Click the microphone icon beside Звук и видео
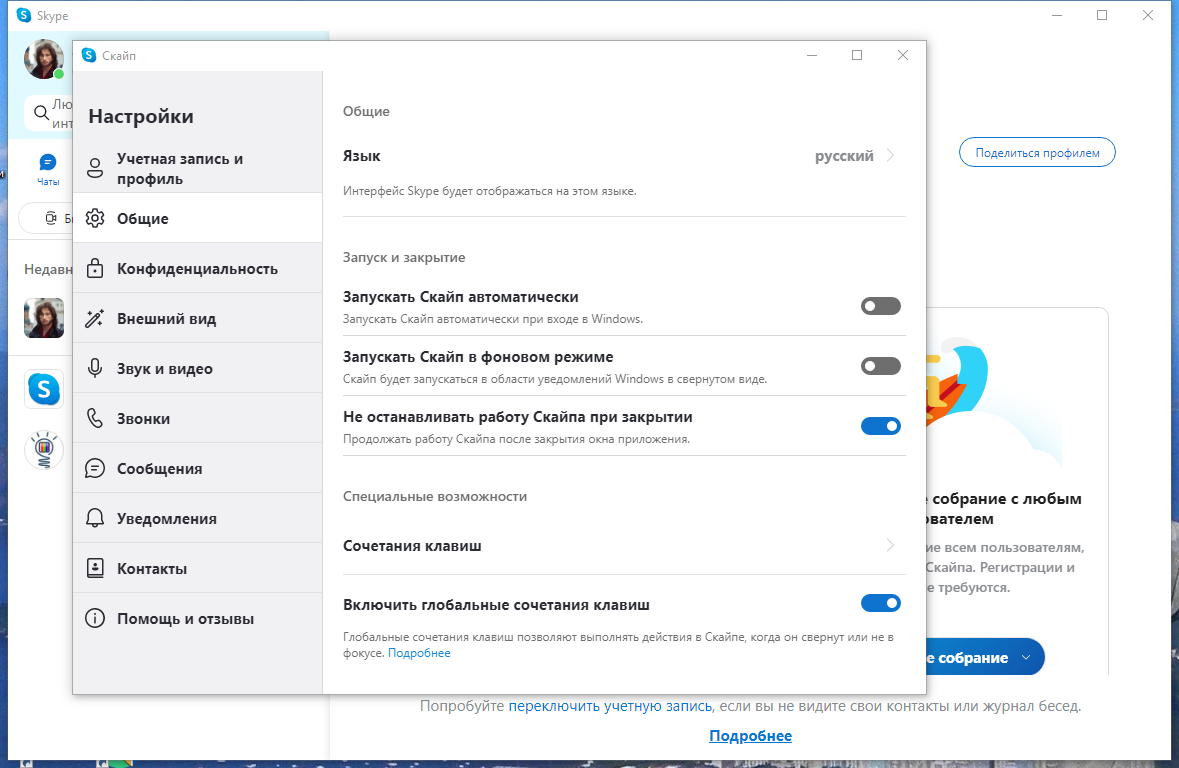Viewport: 1179px width, 768px height. (95, 368)
